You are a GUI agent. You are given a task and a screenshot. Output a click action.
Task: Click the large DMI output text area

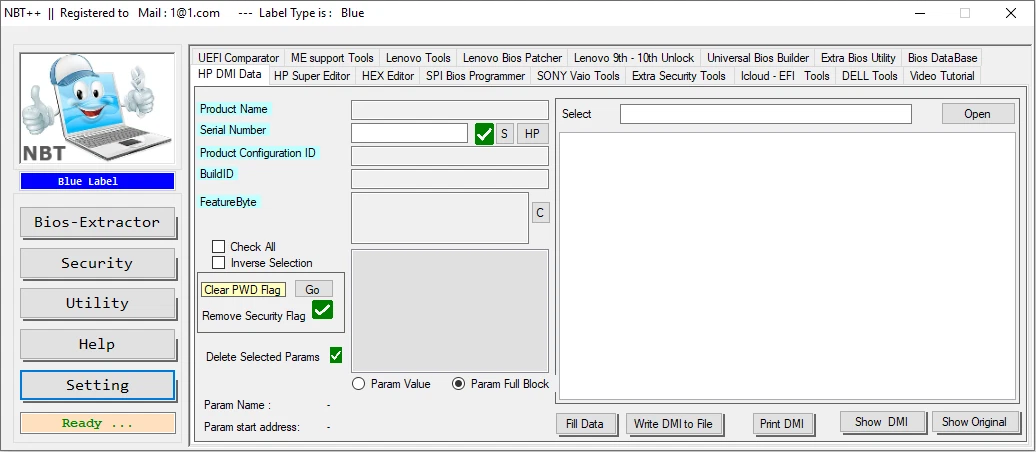(787, 266)
